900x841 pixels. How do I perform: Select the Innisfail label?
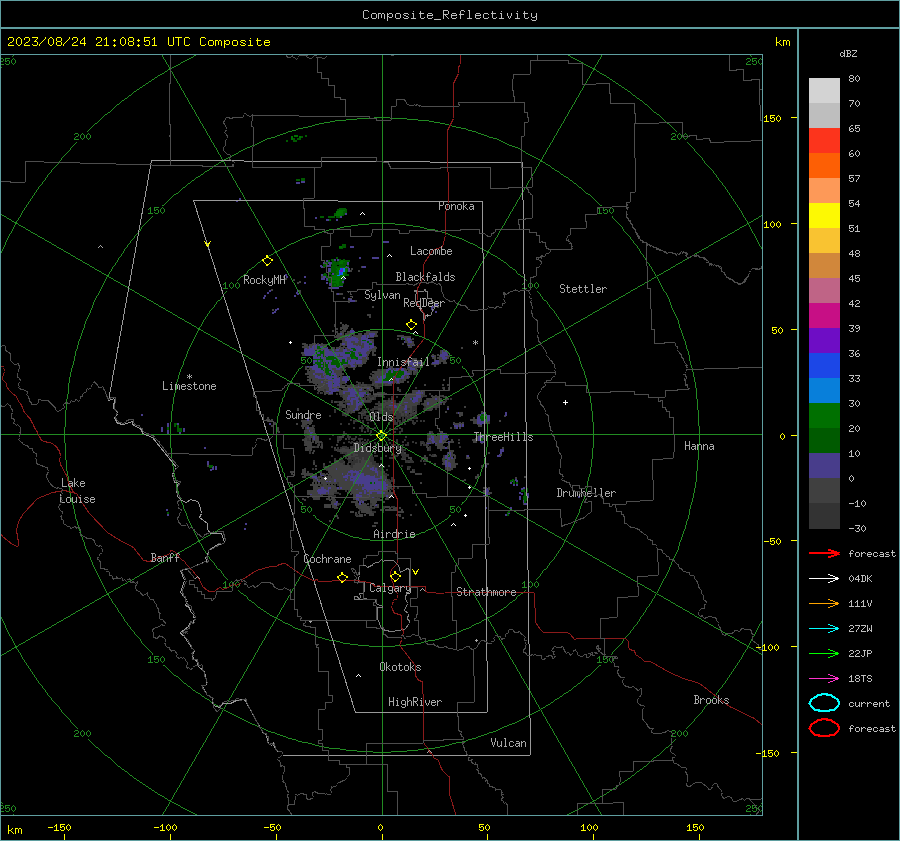[x=403, y=362]
